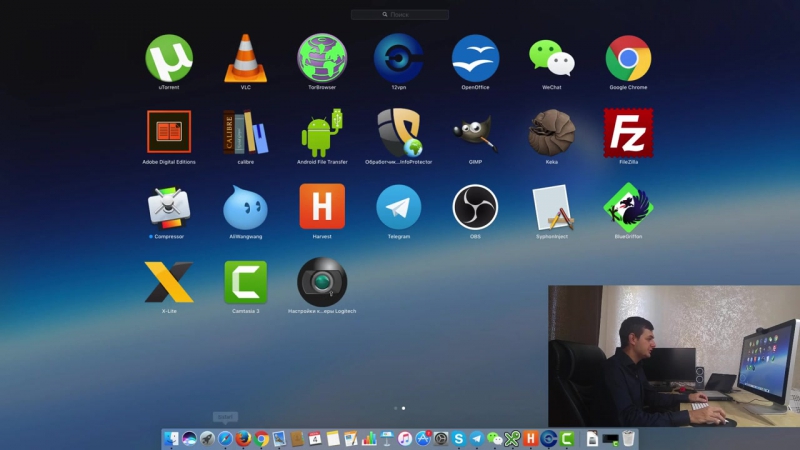Open Logitech camera settings app
Image resolution: width=800 pixels, height=450 pixels.
tap(322, 282)
